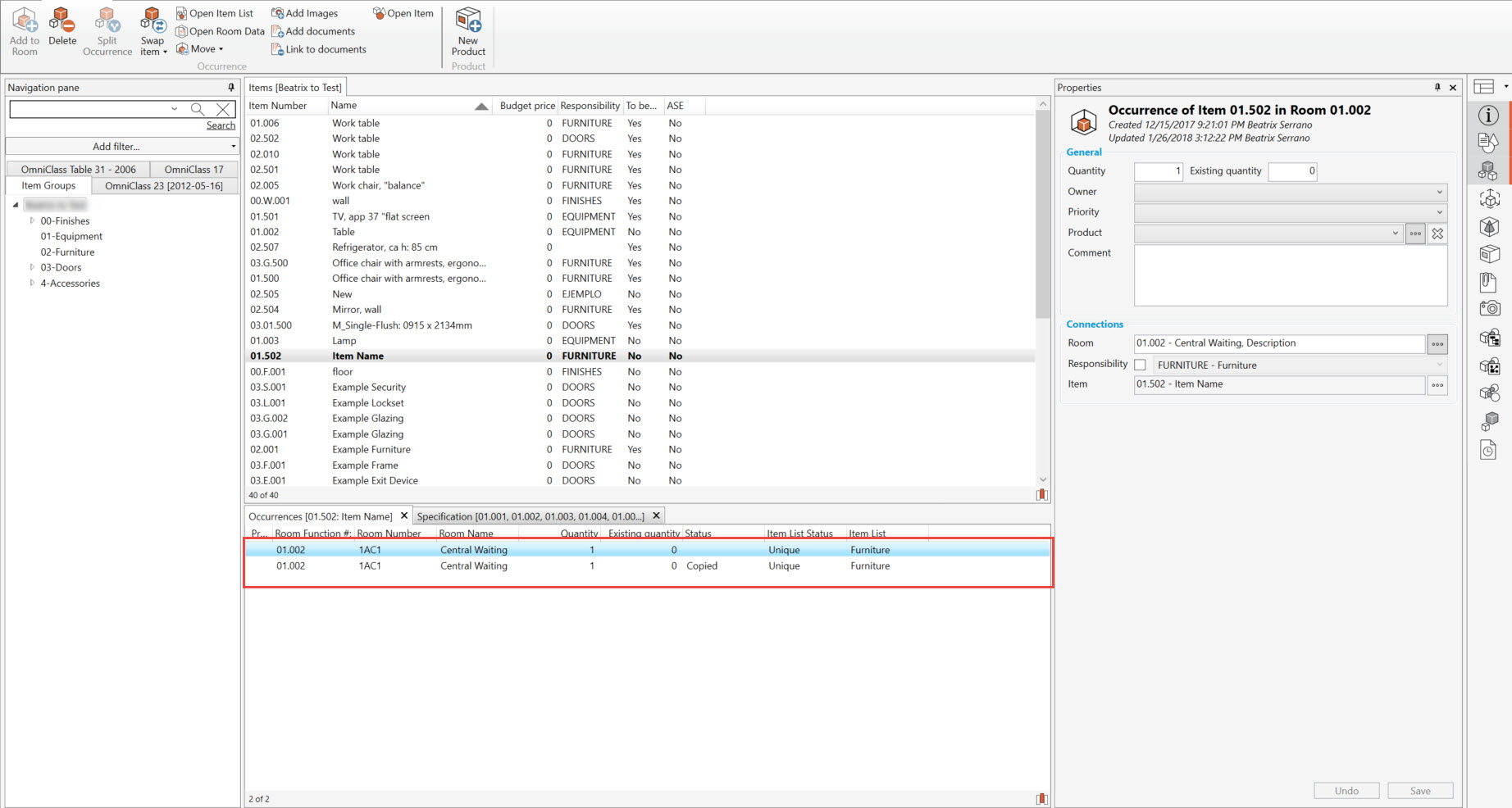Pin the Properties panel
Viewport: 1512px width, 808px height.
(x=1437, y=88)
